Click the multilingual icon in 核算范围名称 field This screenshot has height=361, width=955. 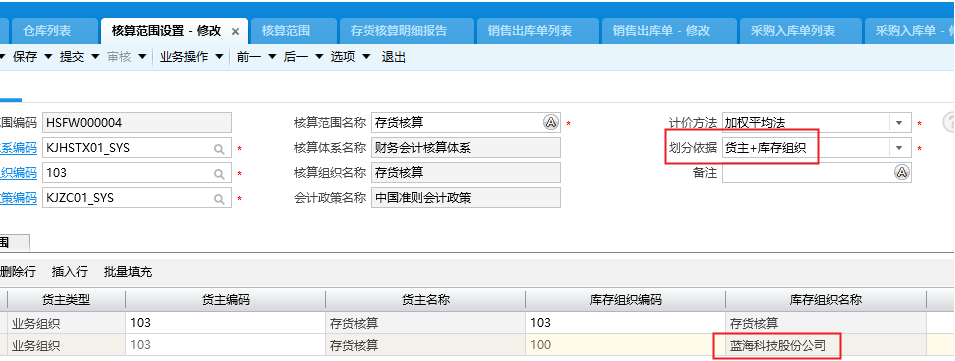pyautogui.click(x=551, y=122)
